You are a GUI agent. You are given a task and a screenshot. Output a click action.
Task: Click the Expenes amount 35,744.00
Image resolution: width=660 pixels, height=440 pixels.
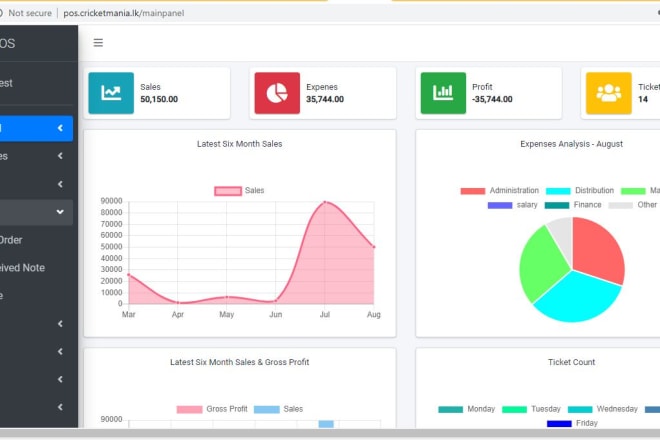pyautogui.click(x=325, y=99)
